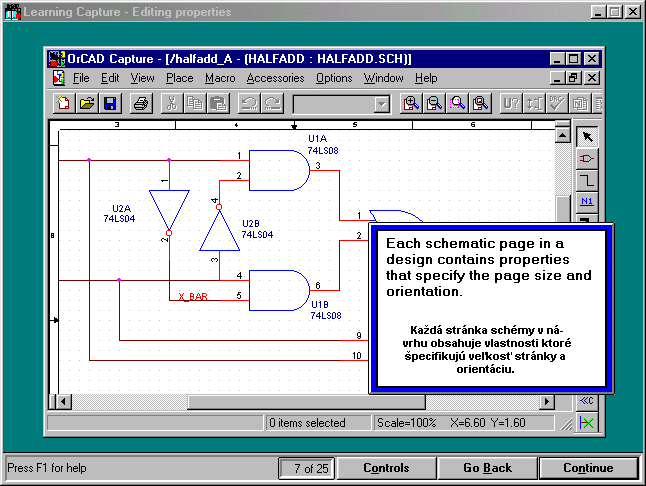Select the Place Net Alias N1 tool
This screenshot has height=486, width=646.
click(588, 203)
